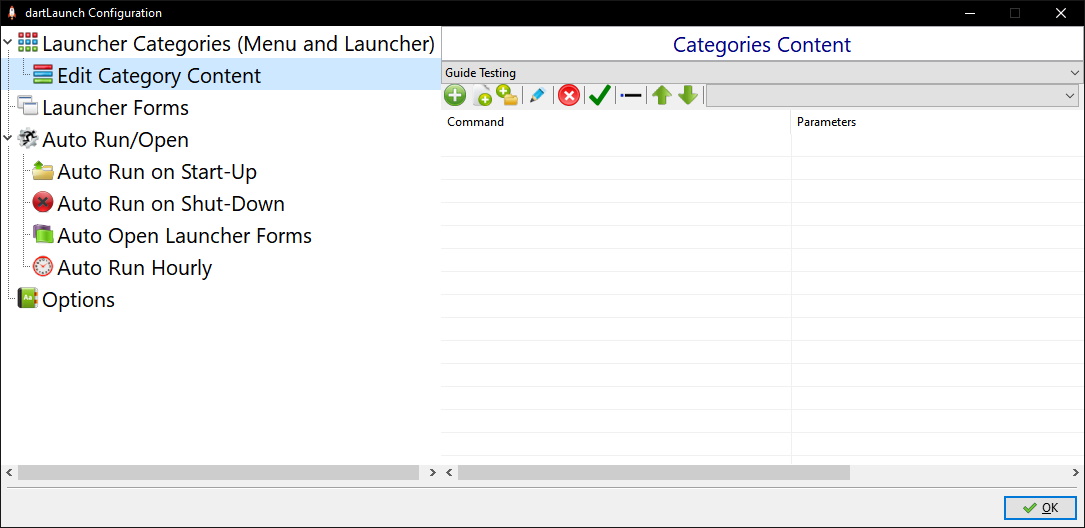The image size is (1085, 528).
Task: Select Edit Category Content tree item
Action: point(159,75)
